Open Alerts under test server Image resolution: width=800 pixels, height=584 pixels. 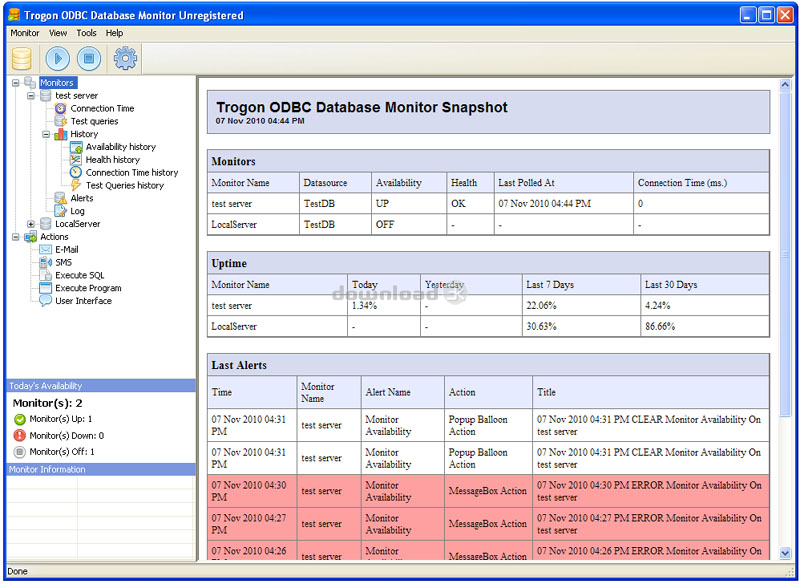82,198
